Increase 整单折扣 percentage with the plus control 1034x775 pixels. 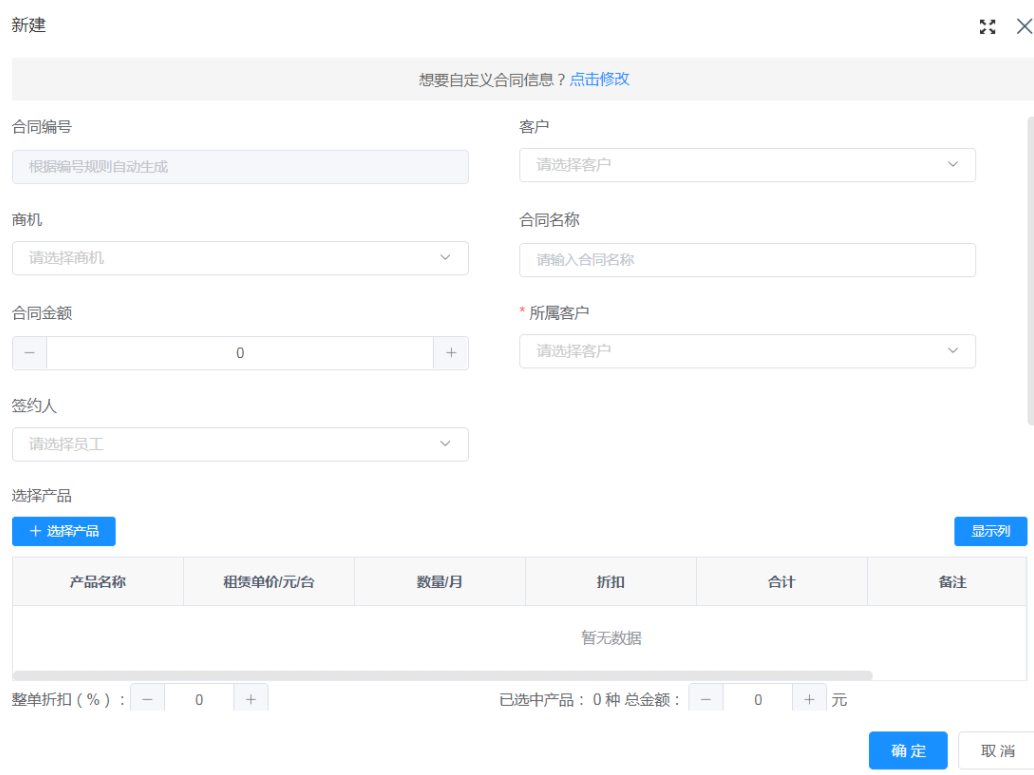[x=251, y=698]
